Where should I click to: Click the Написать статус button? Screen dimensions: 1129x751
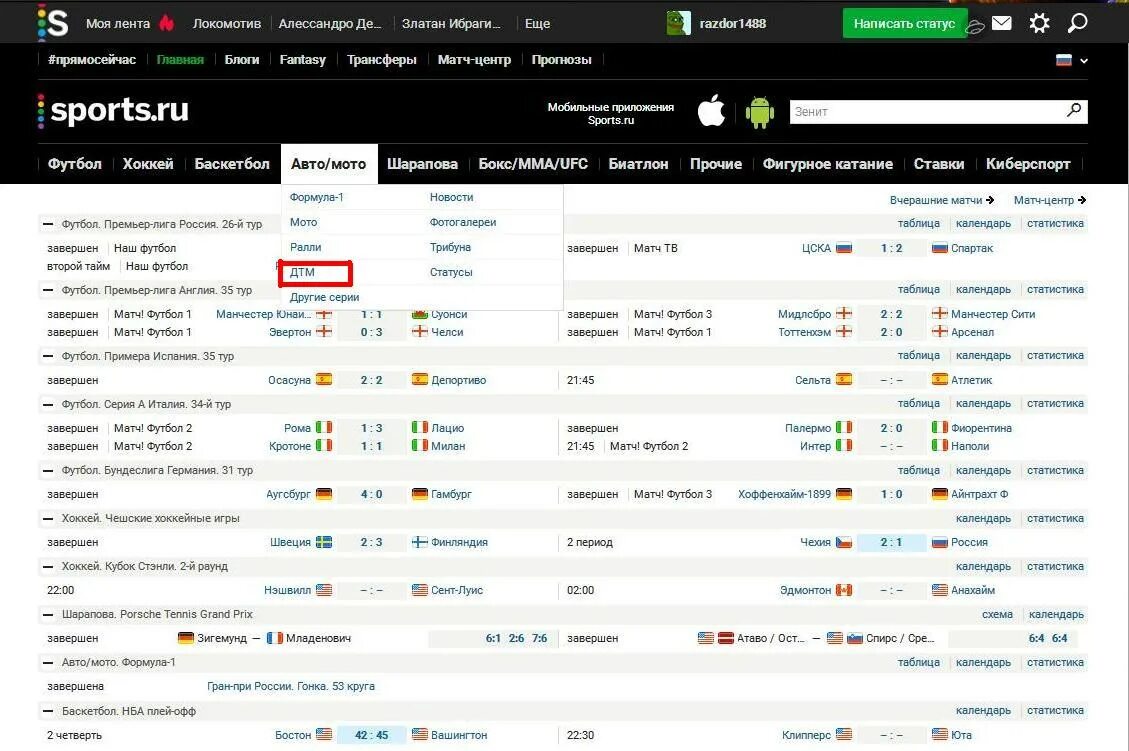[904, 24]
